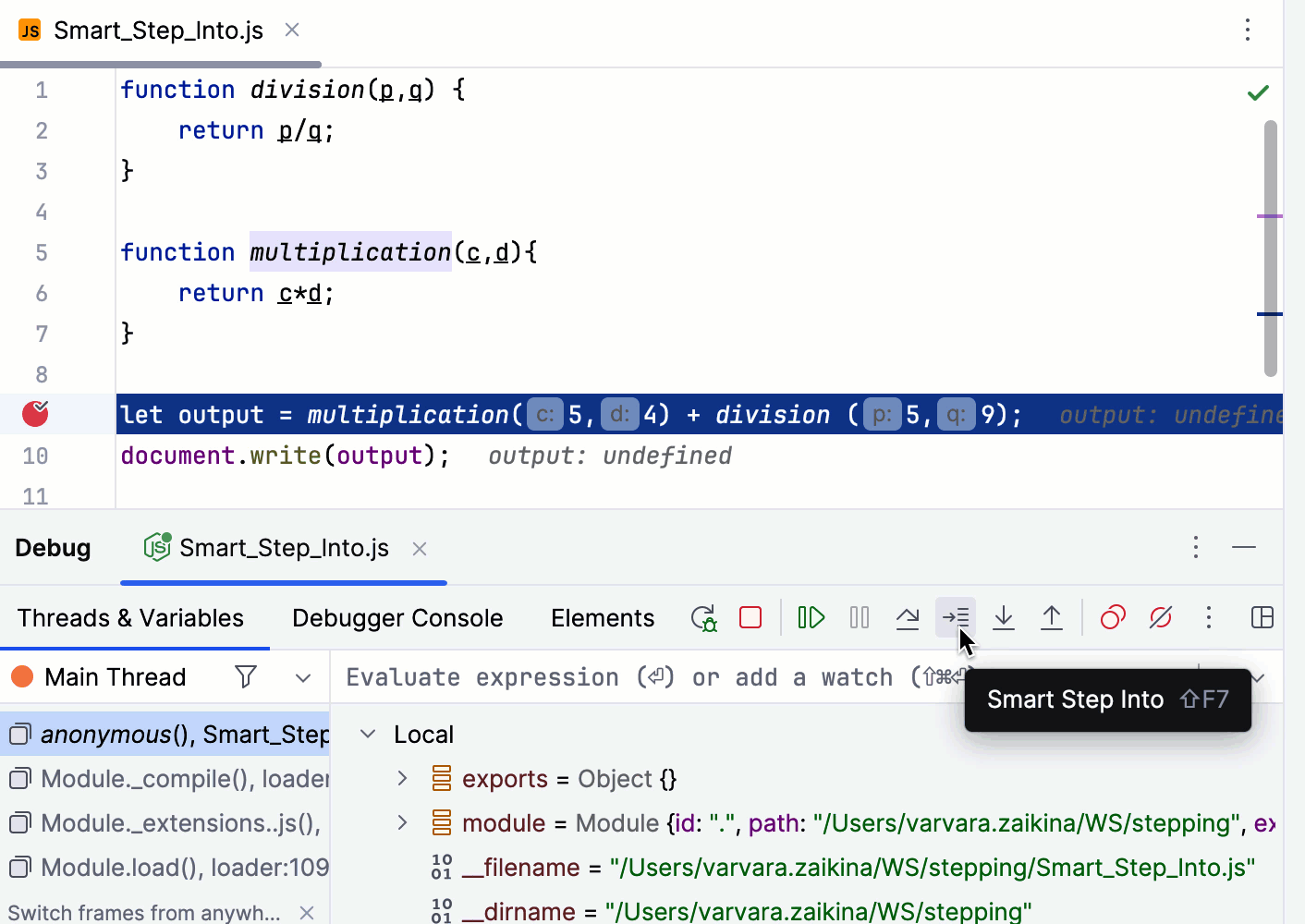Click the editor vertical scrollbar

(1271, 248)
